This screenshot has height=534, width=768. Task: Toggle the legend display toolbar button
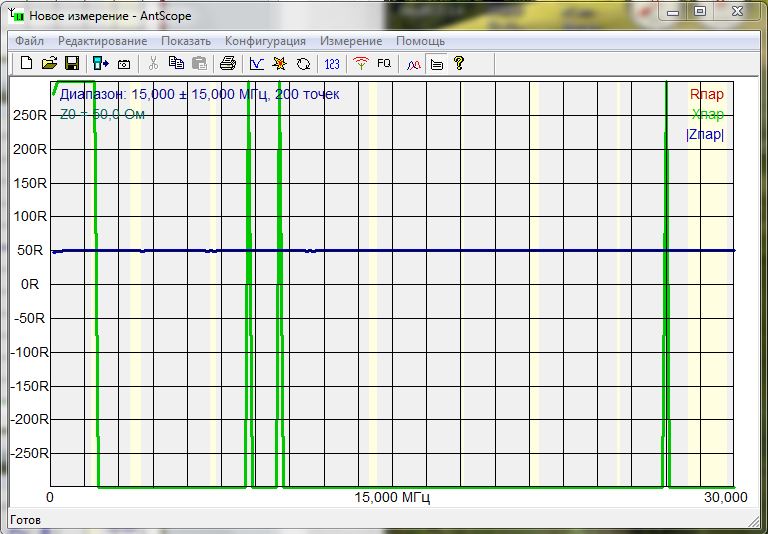(436, 64)
